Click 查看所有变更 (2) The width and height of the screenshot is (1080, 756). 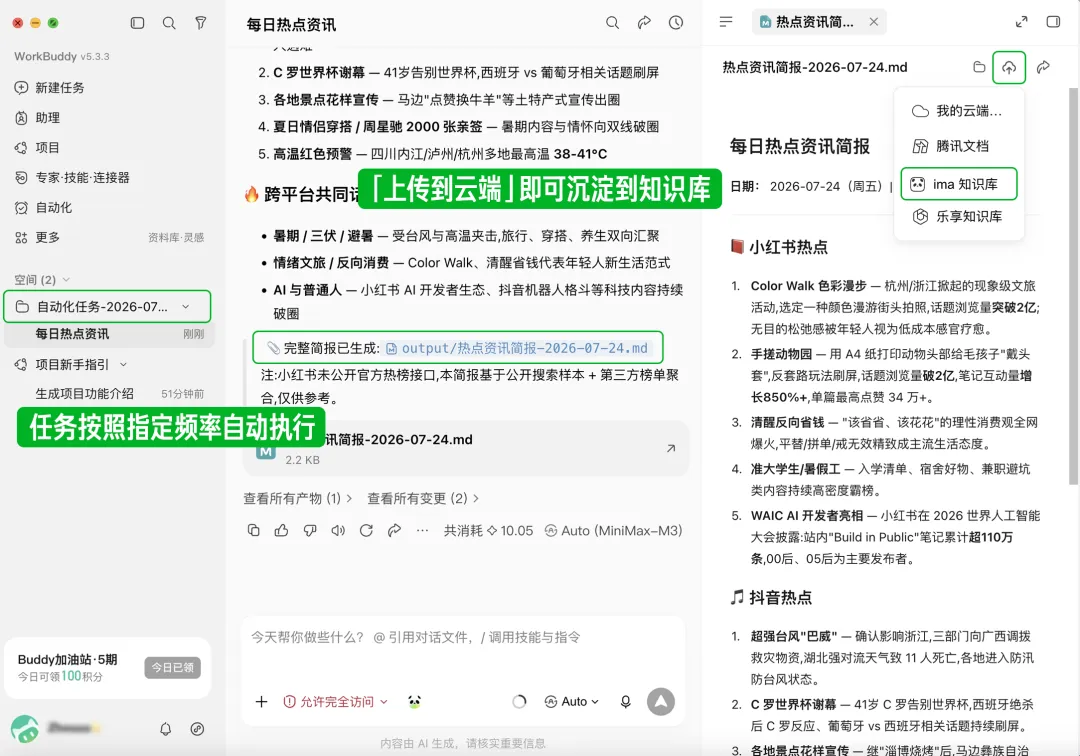(423, 498)
